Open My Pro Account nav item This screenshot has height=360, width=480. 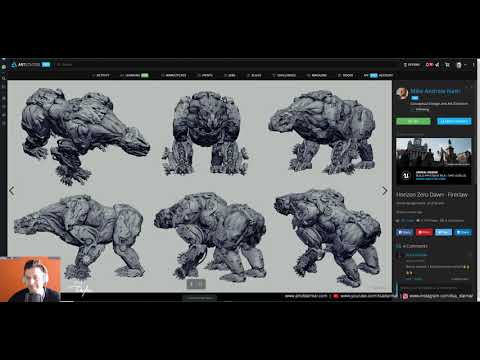(x=378, y=75)
